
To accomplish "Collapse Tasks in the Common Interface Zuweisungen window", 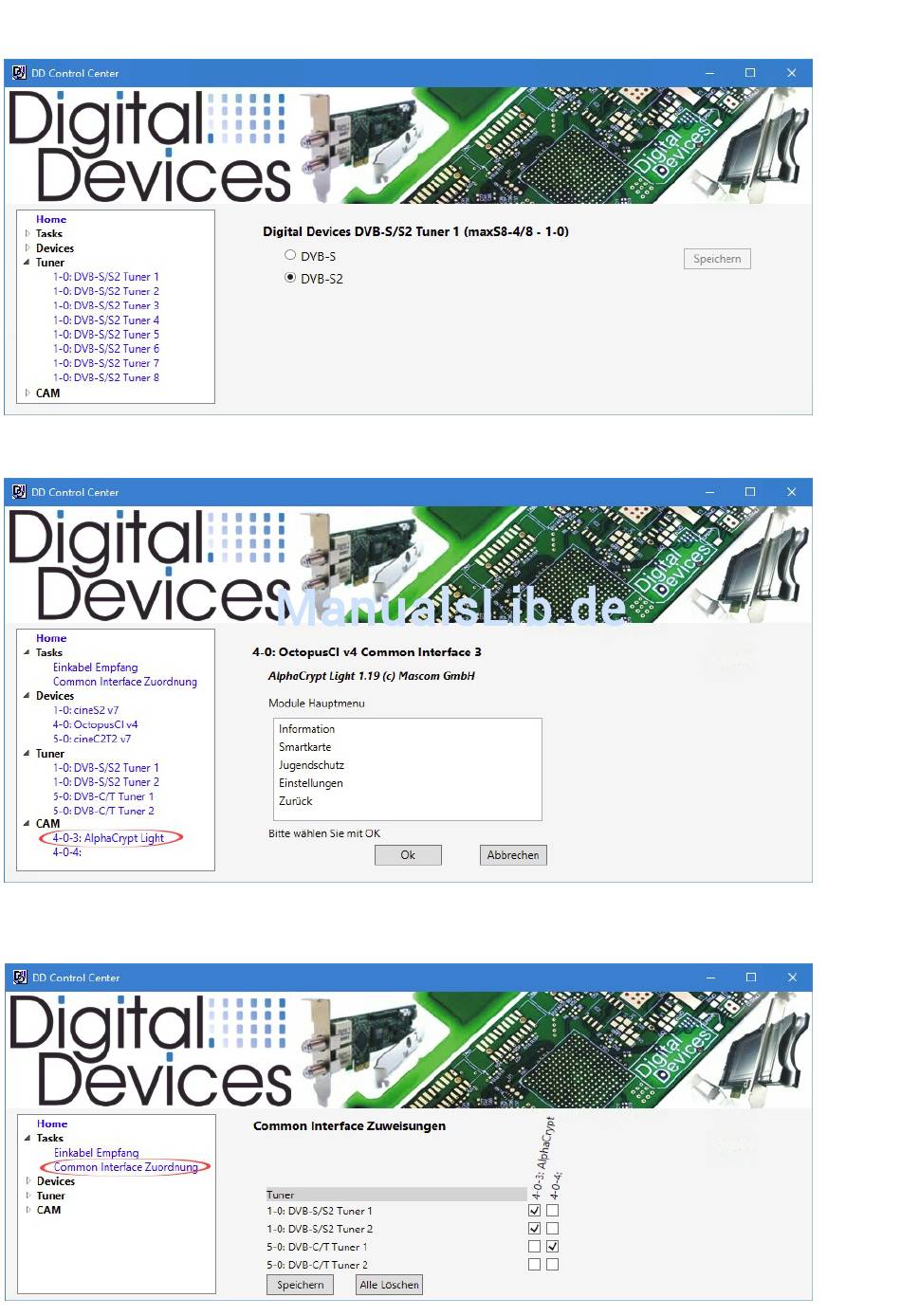I will 28,1138.
